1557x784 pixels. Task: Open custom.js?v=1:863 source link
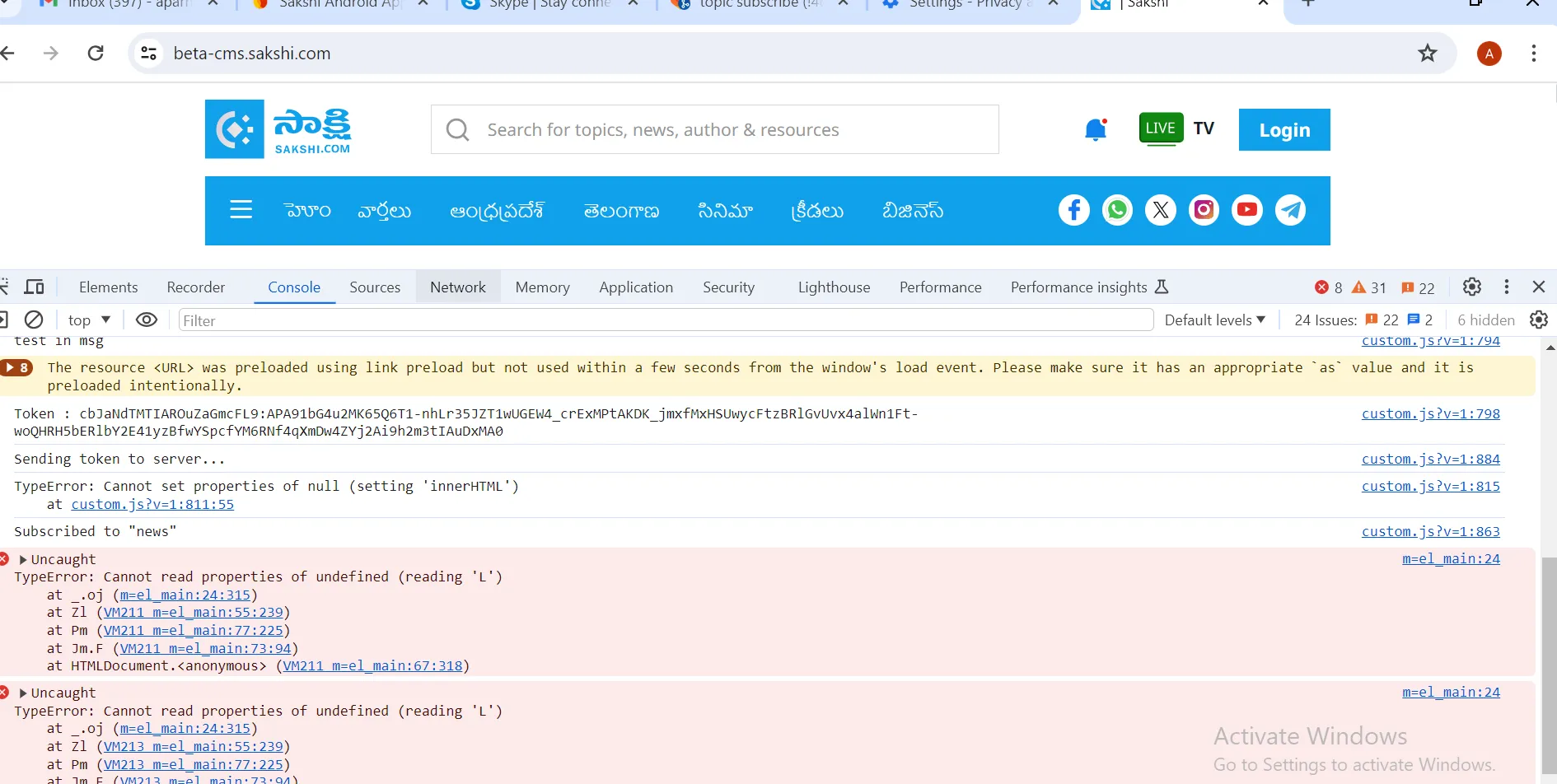click(x=1431, y=531)
